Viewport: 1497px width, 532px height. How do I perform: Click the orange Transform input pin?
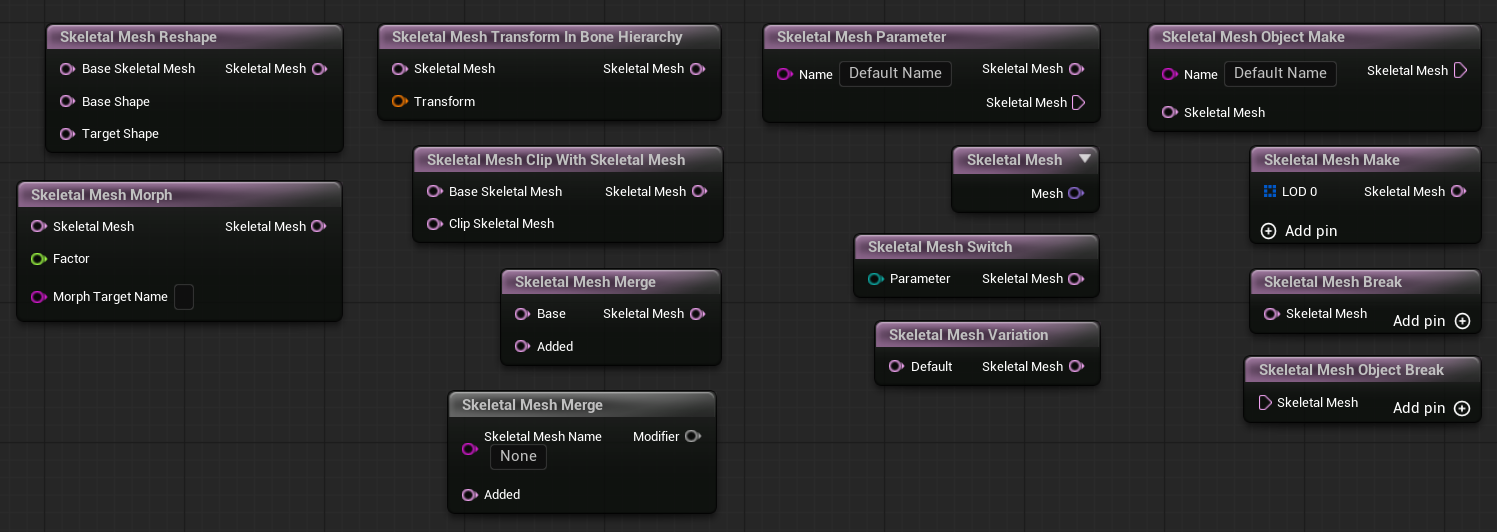[399, 101]
